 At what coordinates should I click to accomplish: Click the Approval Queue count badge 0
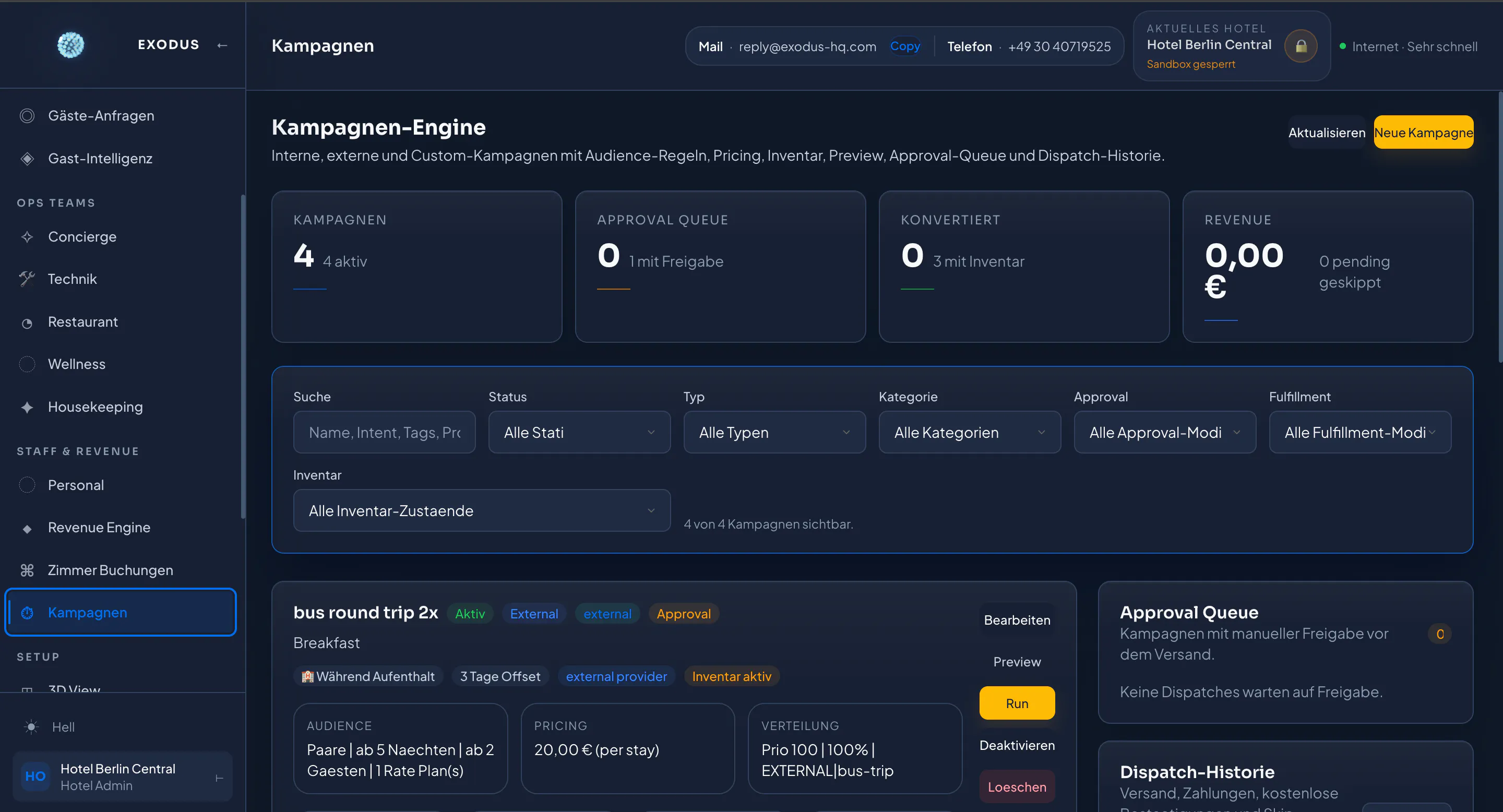[1439, 634]
